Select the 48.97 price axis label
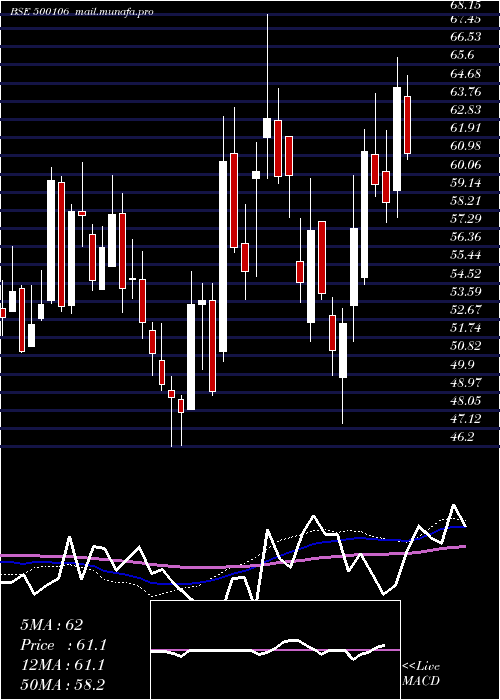The image size is (500, 700). click(466, 382)
